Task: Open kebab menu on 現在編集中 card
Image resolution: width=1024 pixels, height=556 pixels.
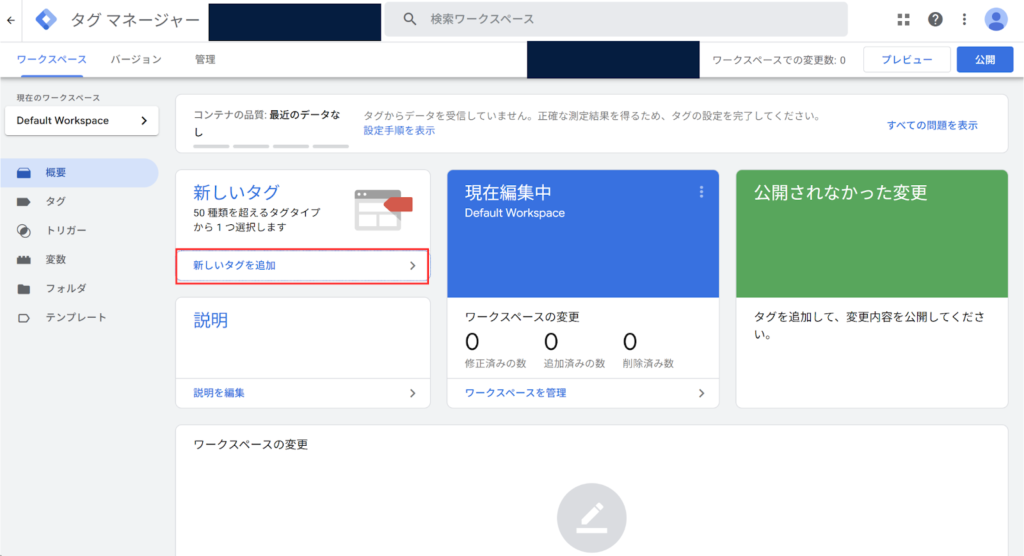Action: tap(701, 192)
